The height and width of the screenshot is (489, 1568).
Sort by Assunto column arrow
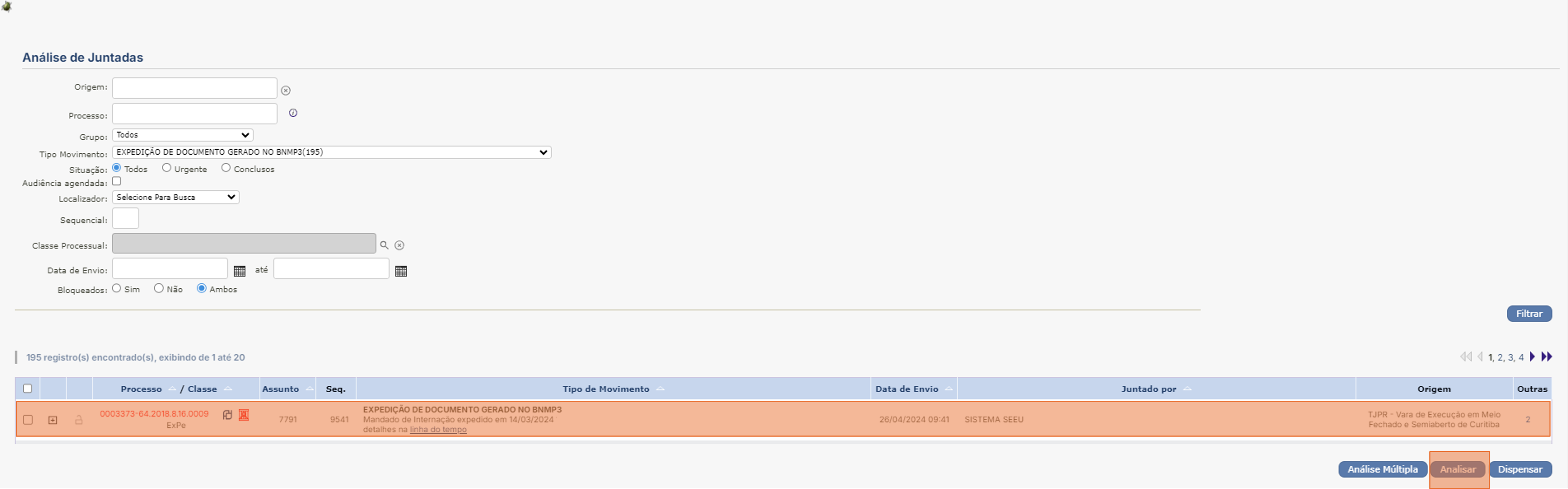(309, 389)
